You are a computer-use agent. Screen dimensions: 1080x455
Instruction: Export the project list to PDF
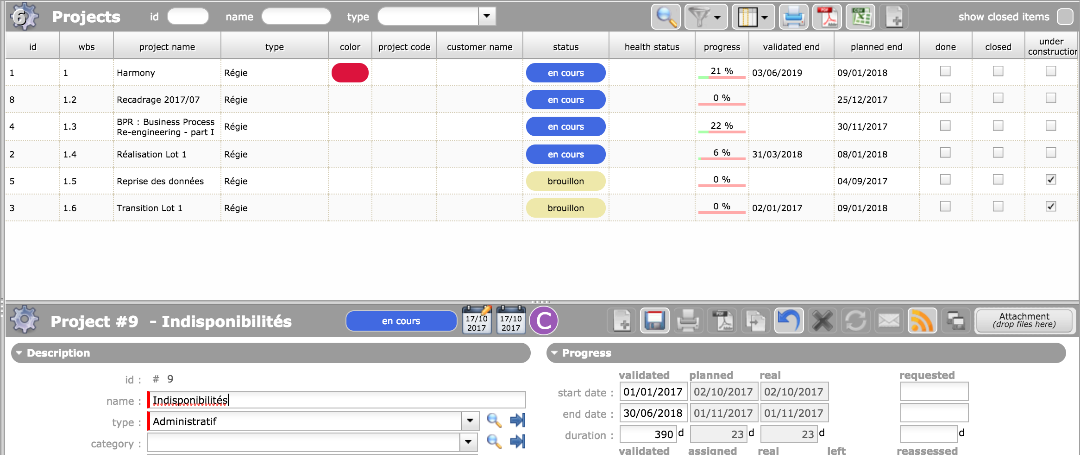tap(826, 17)
